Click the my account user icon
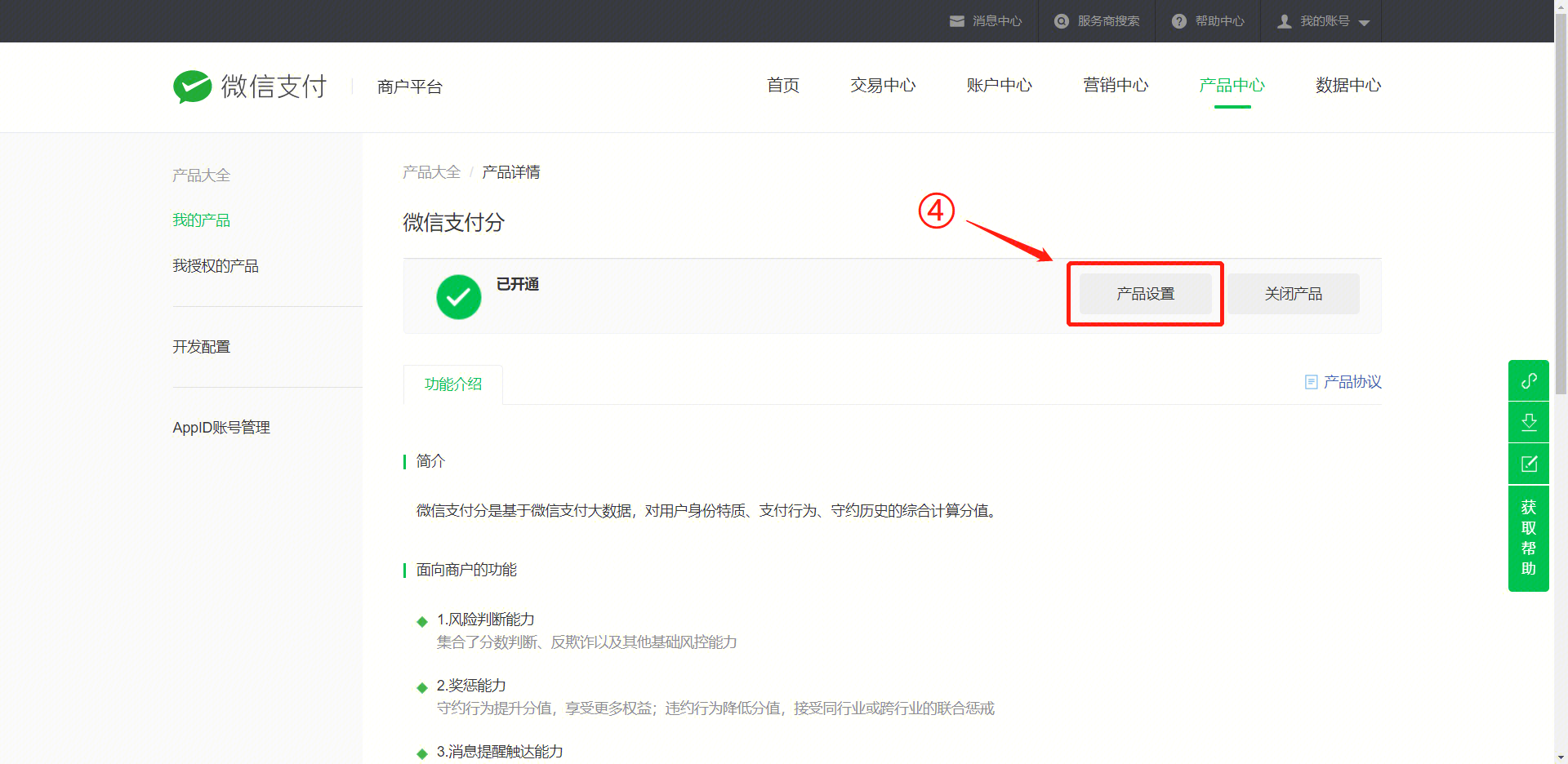 point(1285,21)
